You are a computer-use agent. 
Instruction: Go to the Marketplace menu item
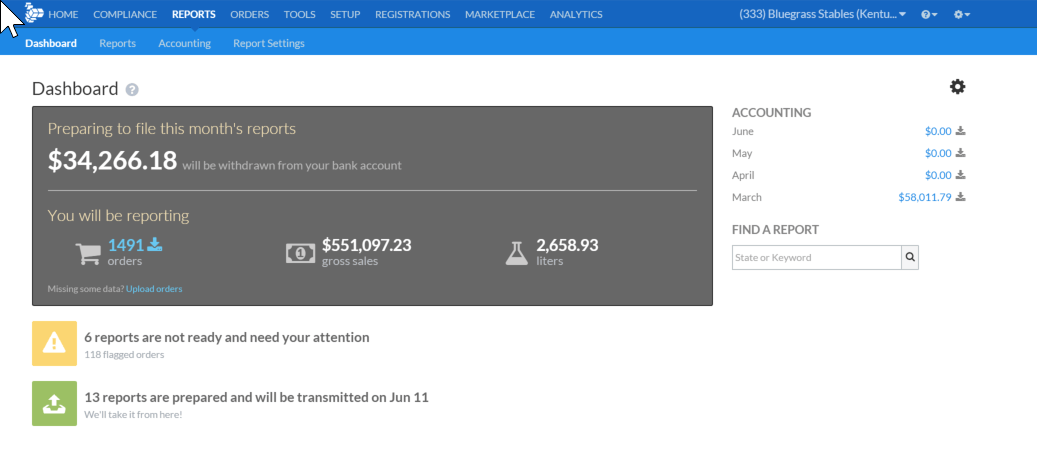pyautogui.click(x=499, y=14)
